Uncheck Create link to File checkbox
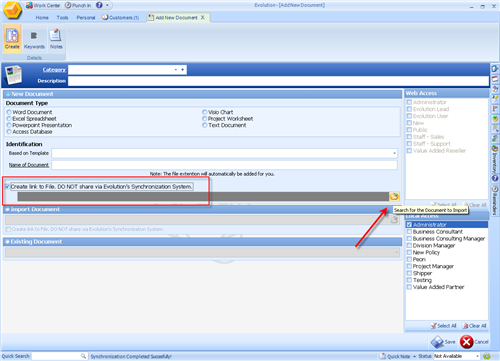500x361 pixels. coord(7,187)
